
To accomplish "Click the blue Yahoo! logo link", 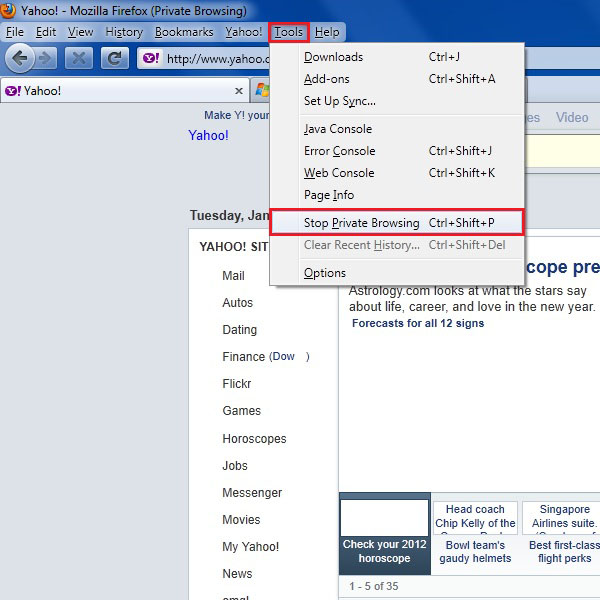I will pos(209,135).
